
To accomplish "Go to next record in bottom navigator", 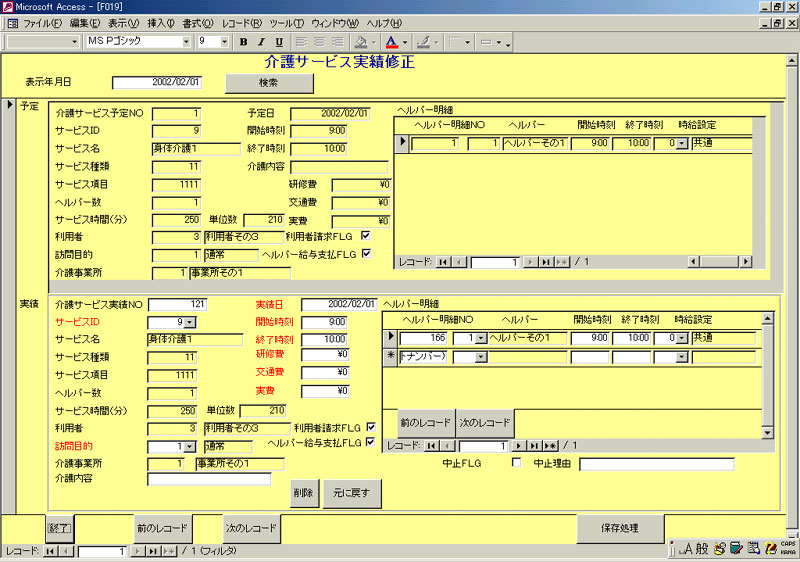I will [137, 551].
